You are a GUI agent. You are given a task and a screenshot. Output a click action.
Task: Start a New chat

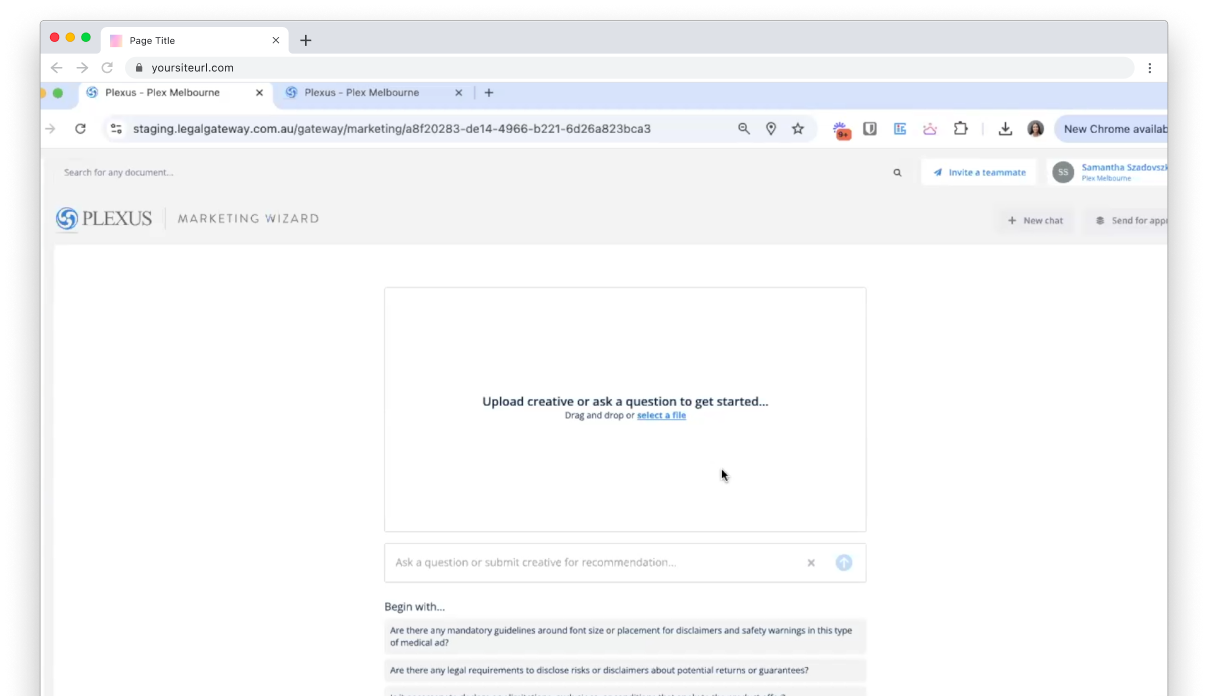tap(1035, 221)
